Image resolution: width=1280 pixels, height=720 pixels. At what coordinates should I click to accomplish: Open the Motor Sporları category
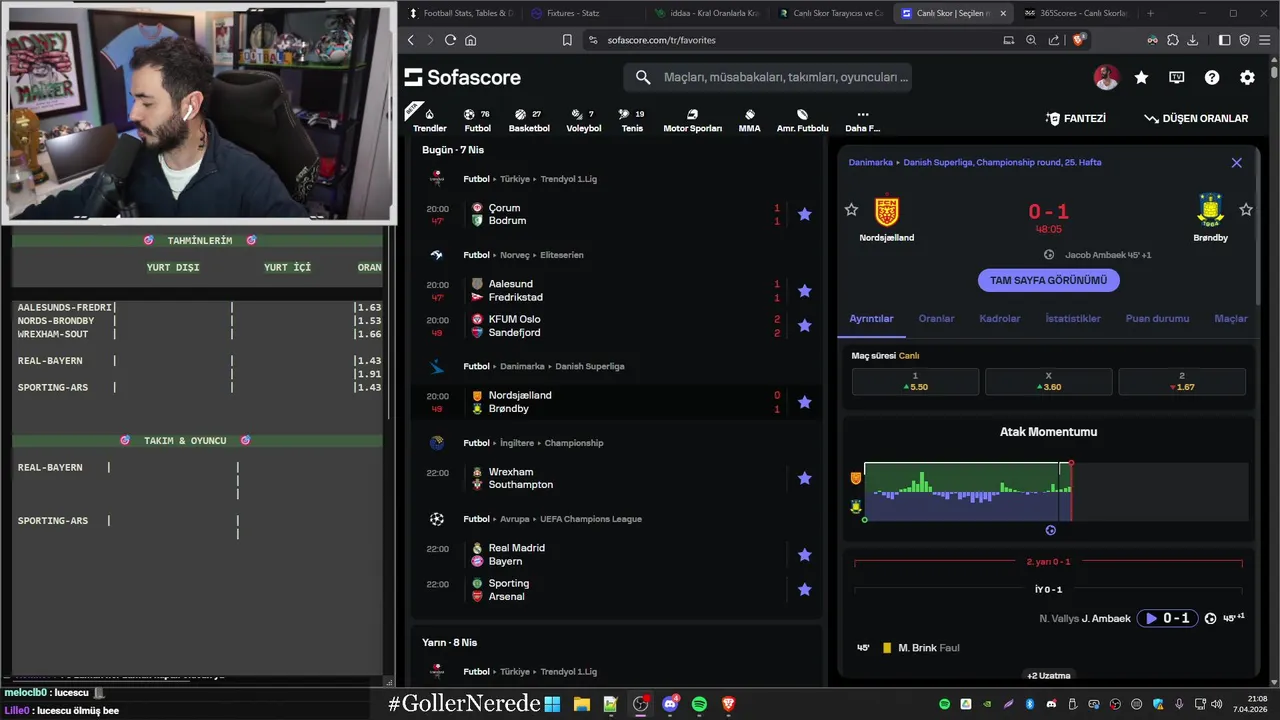click(x=692, y=119)
